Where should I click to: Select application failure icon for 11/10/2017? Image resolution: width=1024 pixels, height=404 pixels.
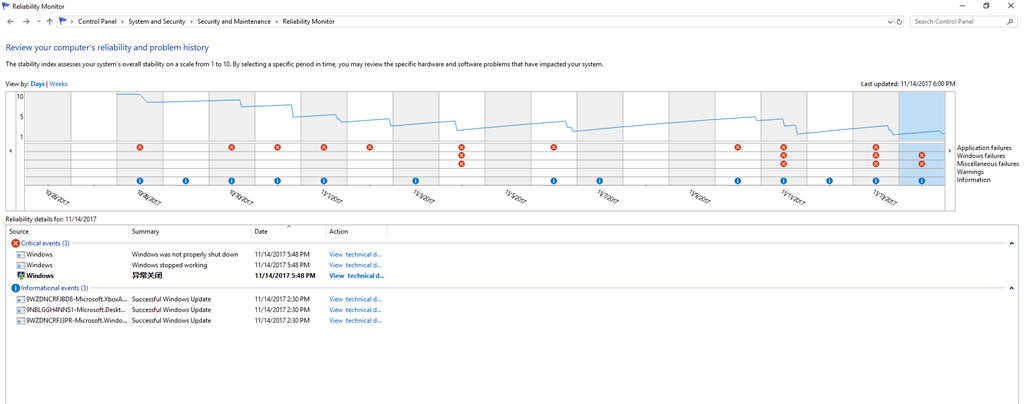(x=738, y=148)
